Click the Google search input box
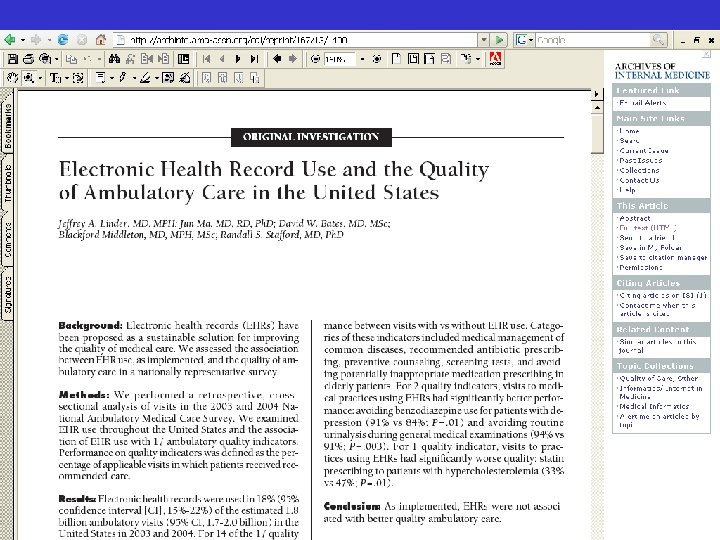This screenshot has width=720, height=540. pos(593,40)
